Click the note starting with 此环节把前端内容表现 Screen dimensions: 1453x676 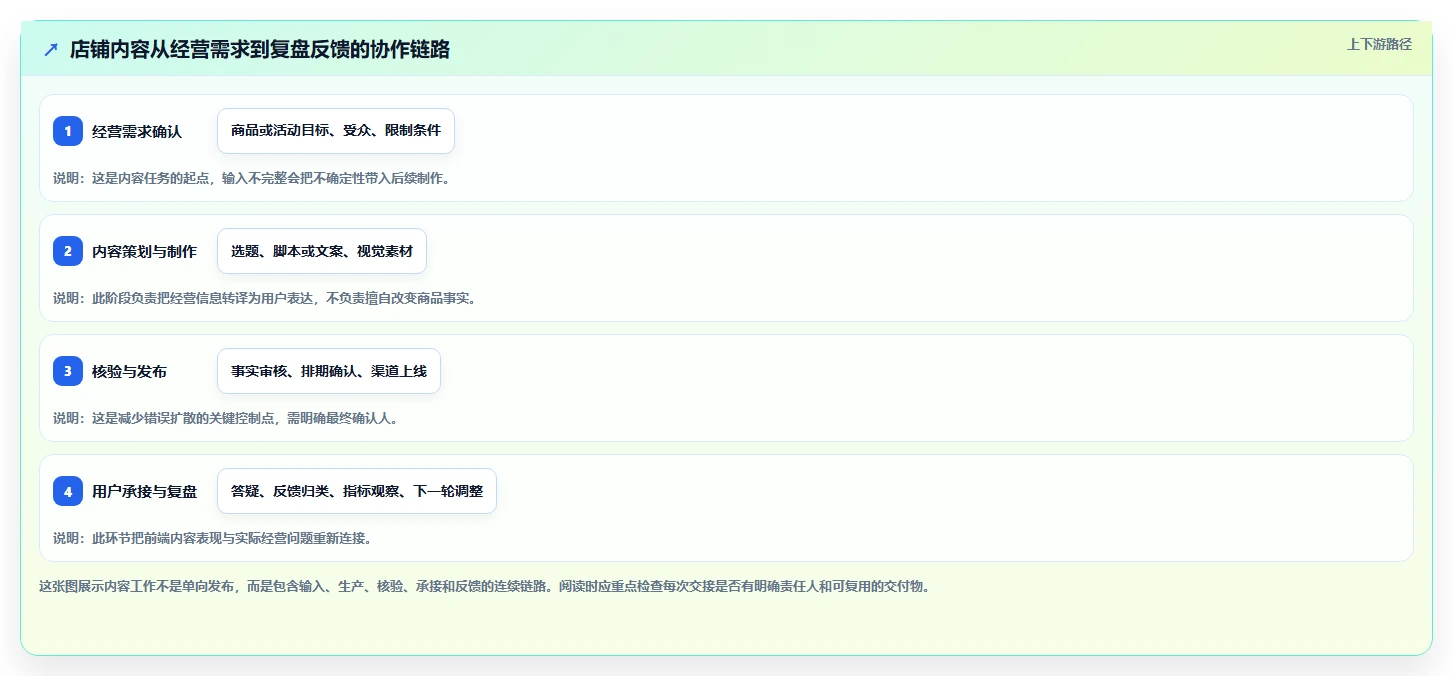coord(213,538)
